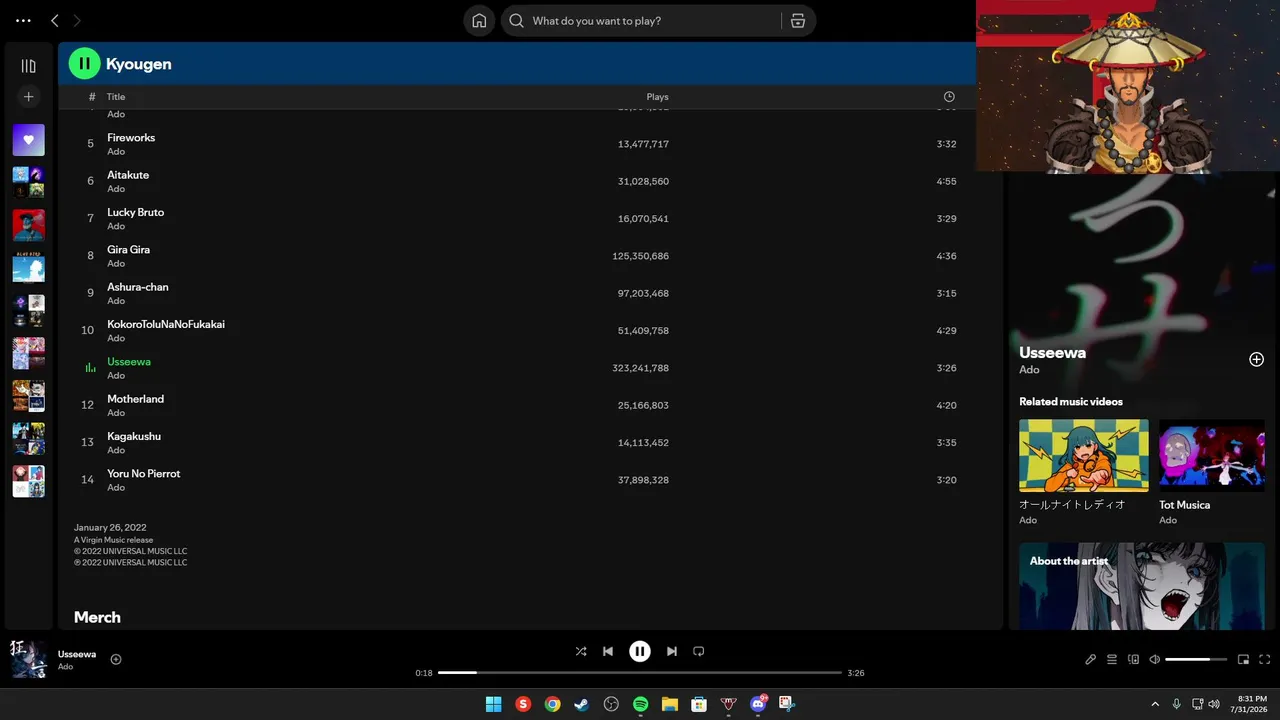Toggle shuffle playback
The image size is (1280, 720).
tap(581, 651)
